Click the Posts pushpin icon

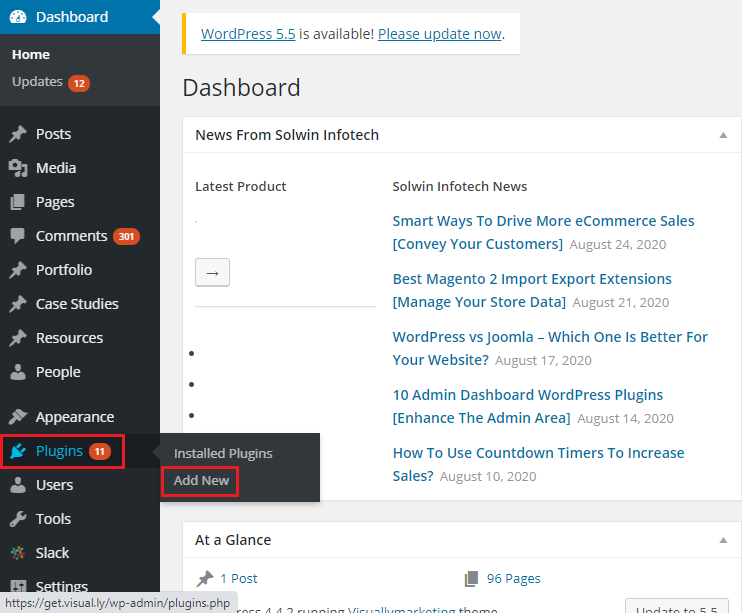coord(18,134)
